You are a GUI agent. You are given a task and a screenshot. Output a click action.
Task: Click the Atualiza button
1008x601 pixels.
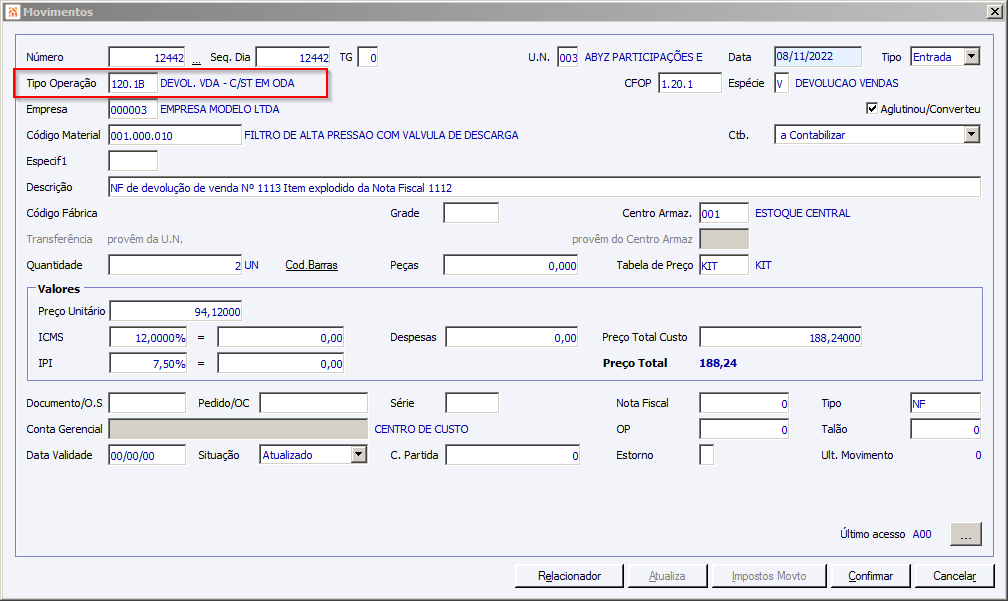667,576
